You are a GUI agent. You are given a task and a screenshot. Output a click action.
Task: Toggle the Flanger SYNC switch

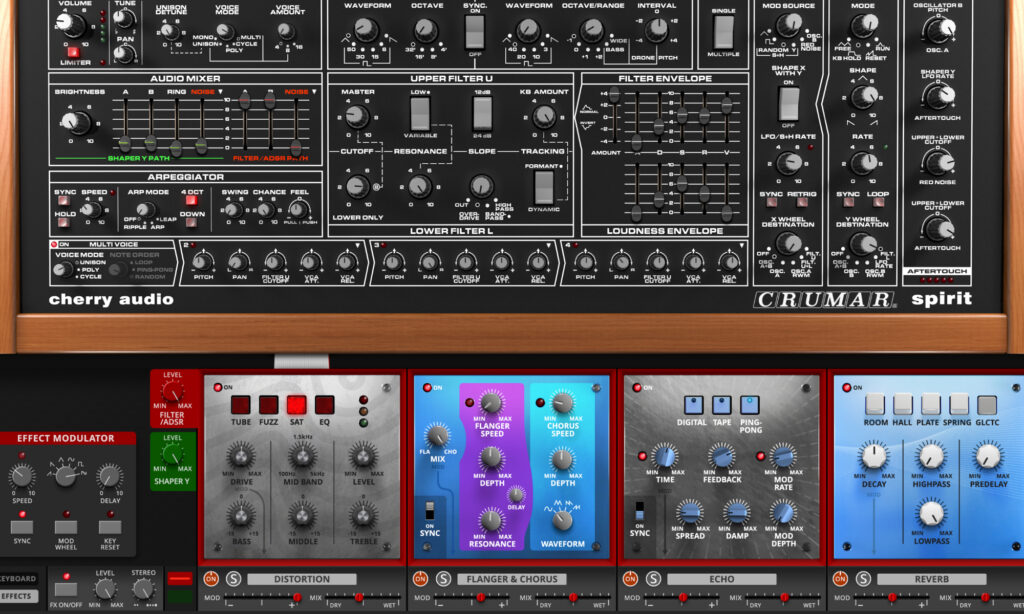430,510
